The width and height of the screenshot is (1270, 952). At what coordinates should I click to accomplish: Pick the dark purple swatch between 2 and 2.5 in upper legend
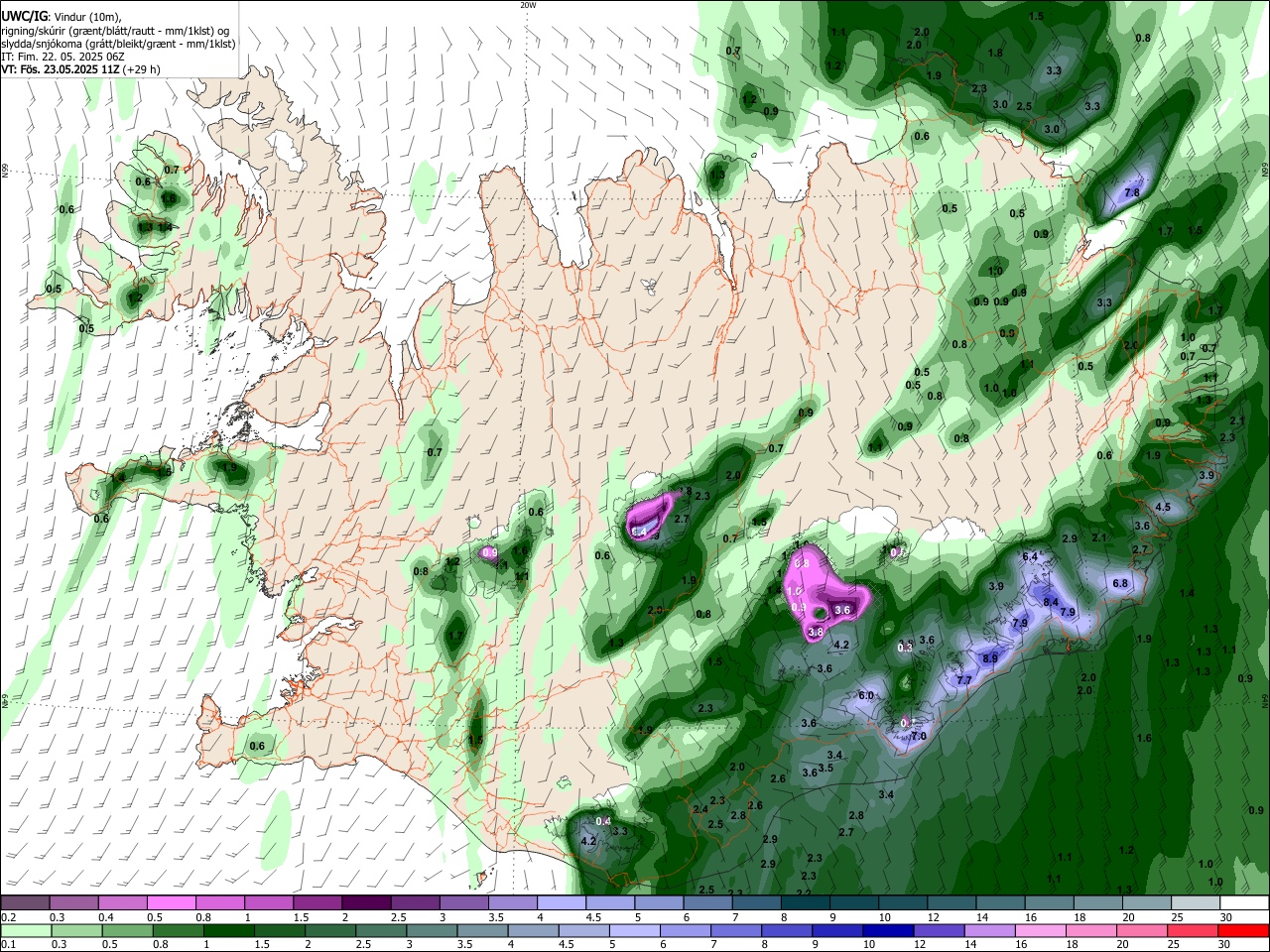click(365, 903)
